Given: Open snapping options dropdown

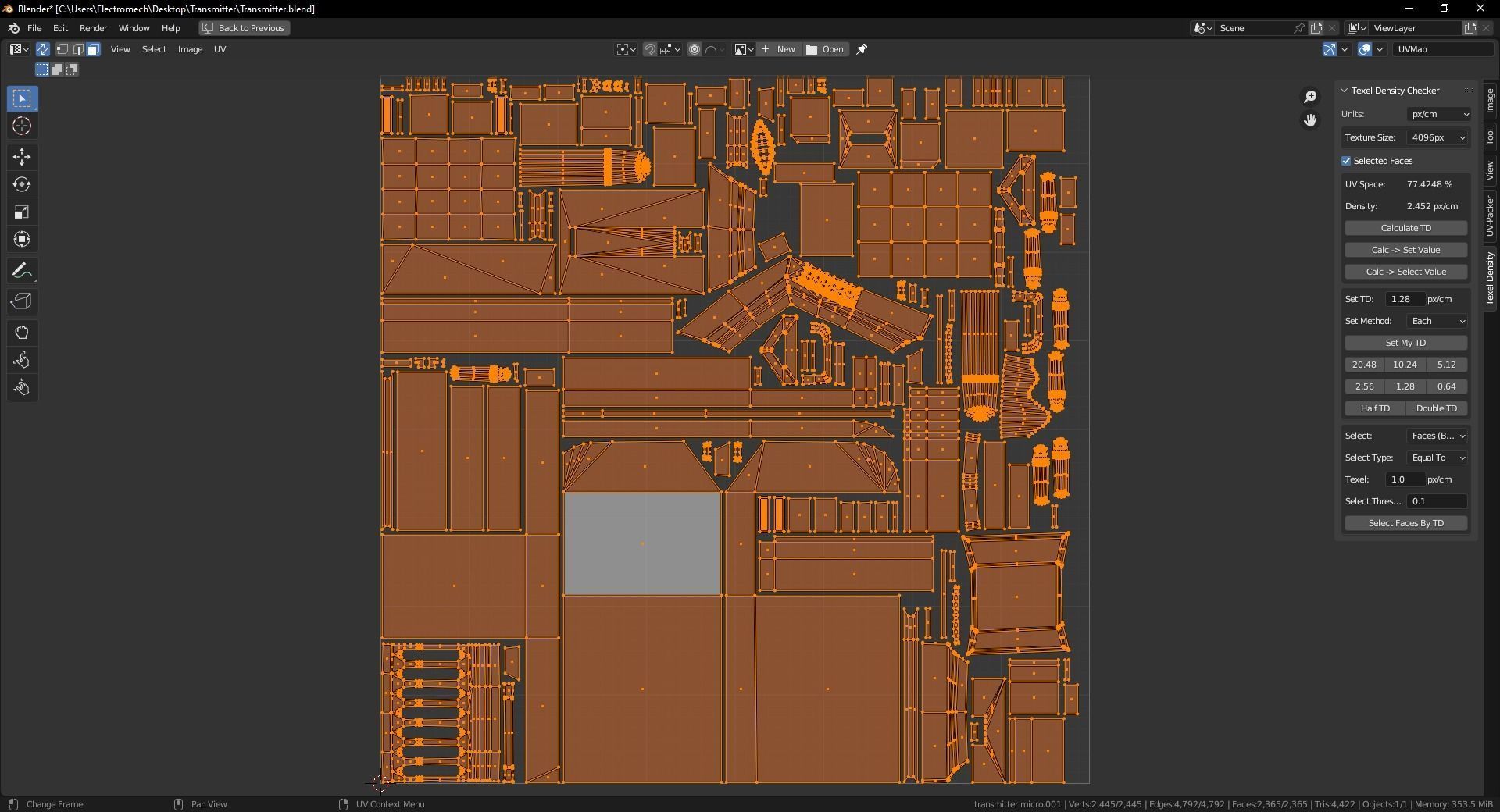Looking at the screenshot, I should click(670, 49).
